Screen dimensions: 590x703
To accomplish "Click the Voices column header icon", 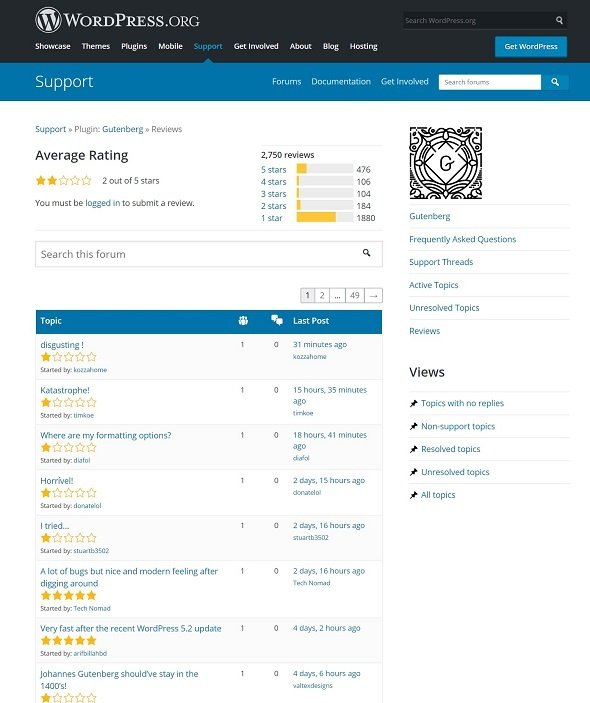I will pos(243,321).
